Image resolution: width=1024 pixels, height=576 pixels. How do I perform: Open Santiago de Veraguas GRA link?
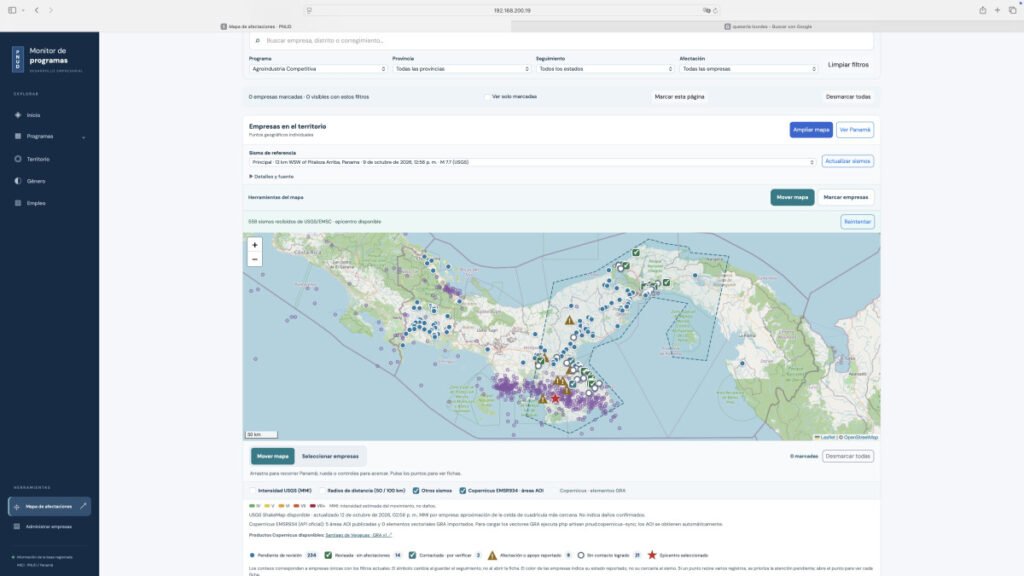pyautogui.click(x=358, y=535)
